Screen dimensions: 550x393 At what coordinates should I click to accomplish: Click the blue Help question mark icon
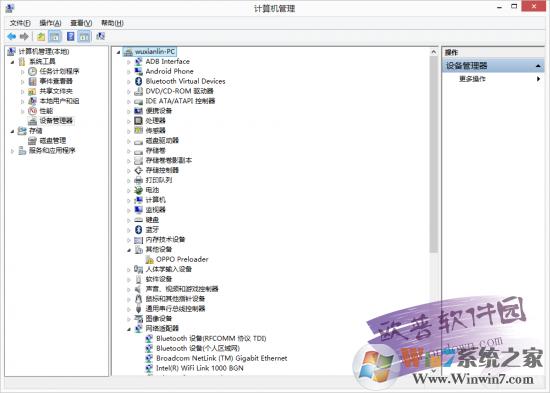pos(71,36)
